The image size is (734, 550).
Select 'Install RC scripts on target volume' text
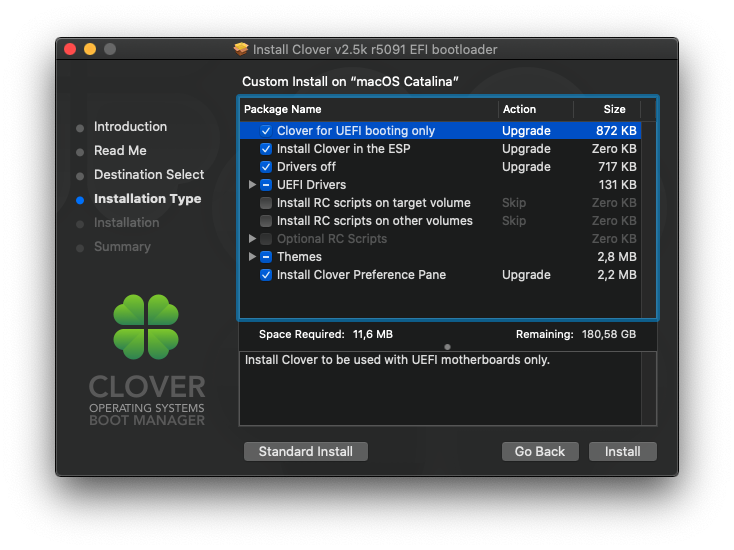click(374, 203)
